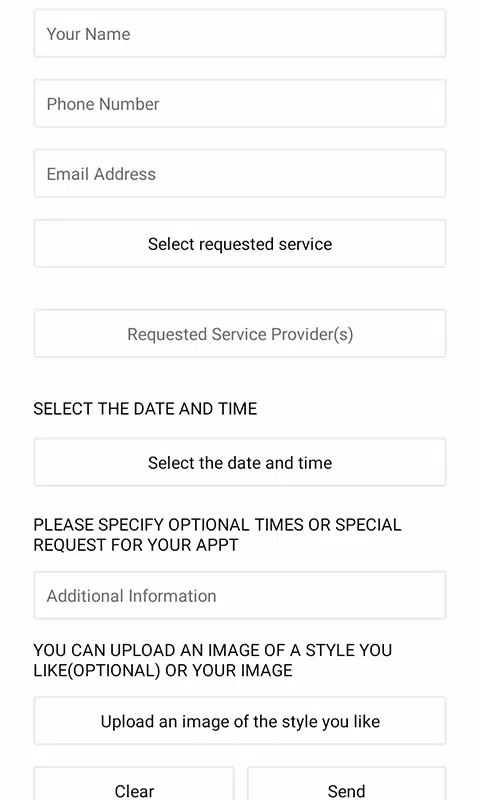Image resolution: width=480 pixels, height=800 pixels.
Task: Upload an image of the style you like
Action: tap(240, 721)
